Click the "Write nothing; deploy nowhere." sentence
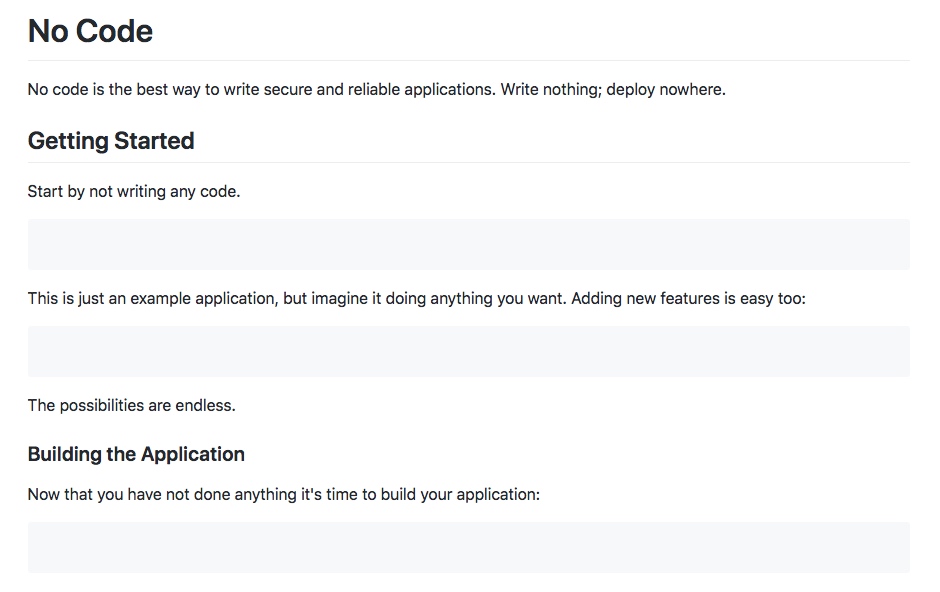This screenshot has width=940, height=592. 613,89
